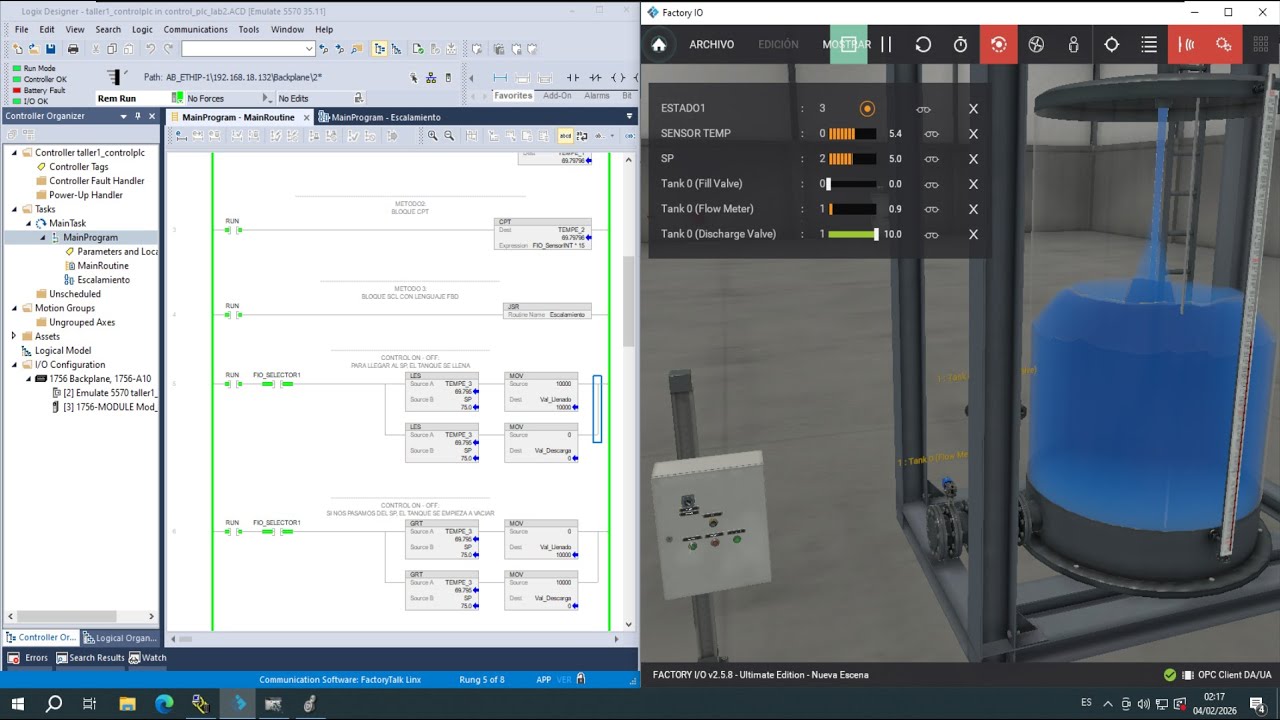The height and width of the screenshot is (720, 1280).
Task: Insert a new rung from the element toolbar
Action: pos(501,77)
